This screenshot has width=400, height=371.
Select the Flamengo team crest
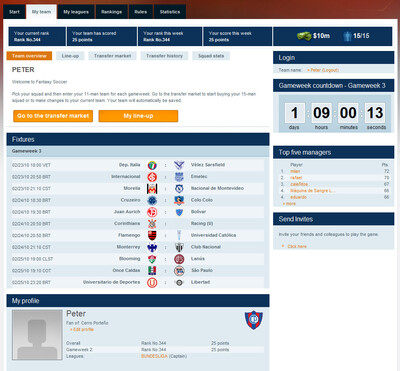coord(152,235)
